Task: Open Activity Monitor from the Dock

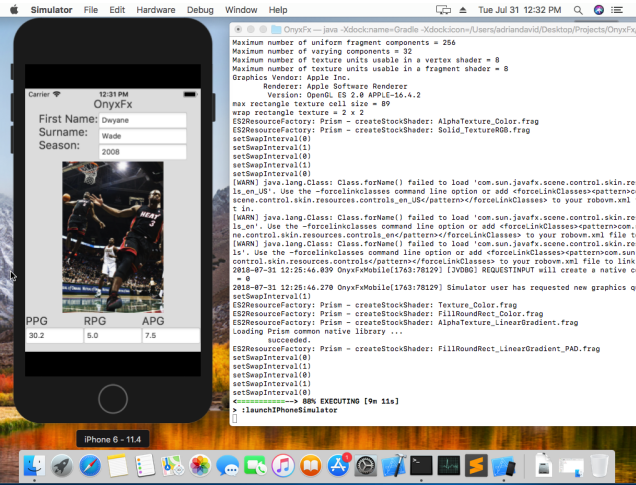Action: pos(449,466)
